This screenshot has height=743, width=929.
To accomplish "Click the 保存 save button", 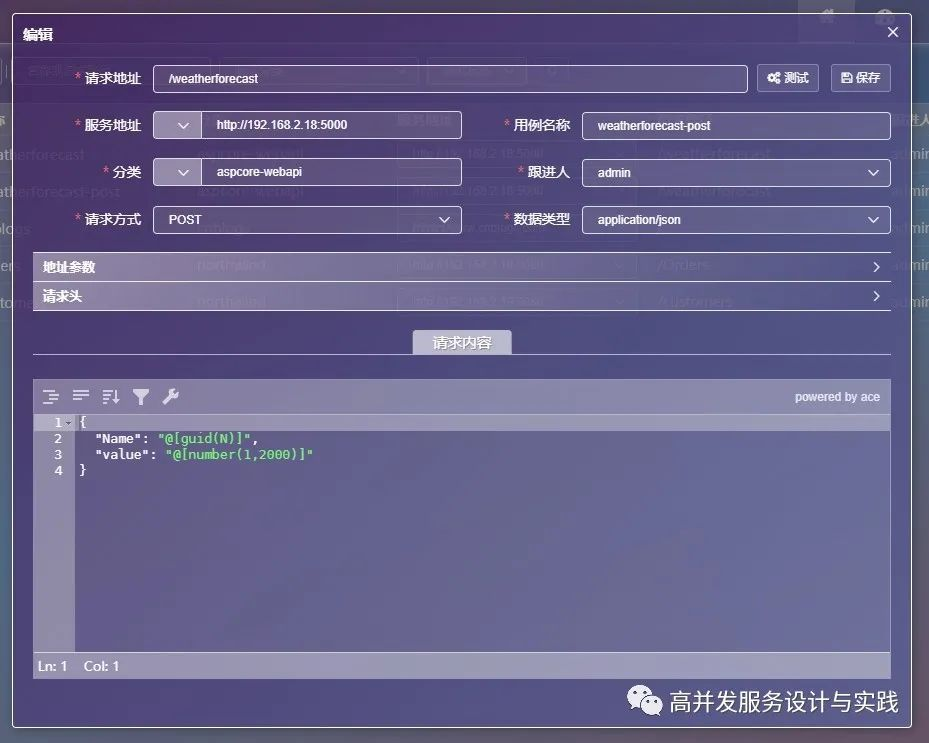I will [861, 78].
